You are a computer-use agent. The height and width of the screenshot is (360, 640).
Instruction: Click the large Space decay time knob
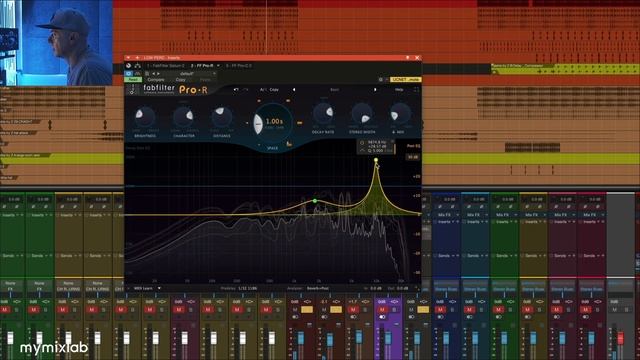[272, 123]
